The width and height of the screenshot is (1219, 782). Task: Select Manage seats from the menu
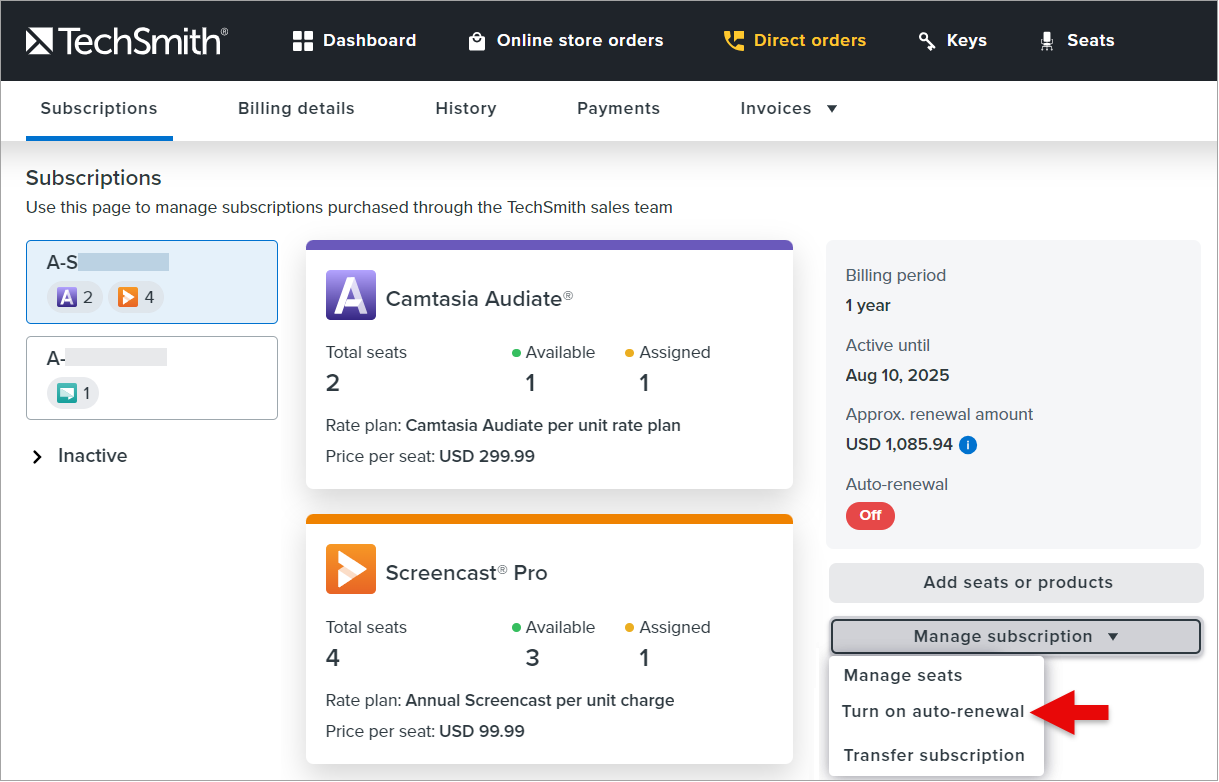click(903, 676)
